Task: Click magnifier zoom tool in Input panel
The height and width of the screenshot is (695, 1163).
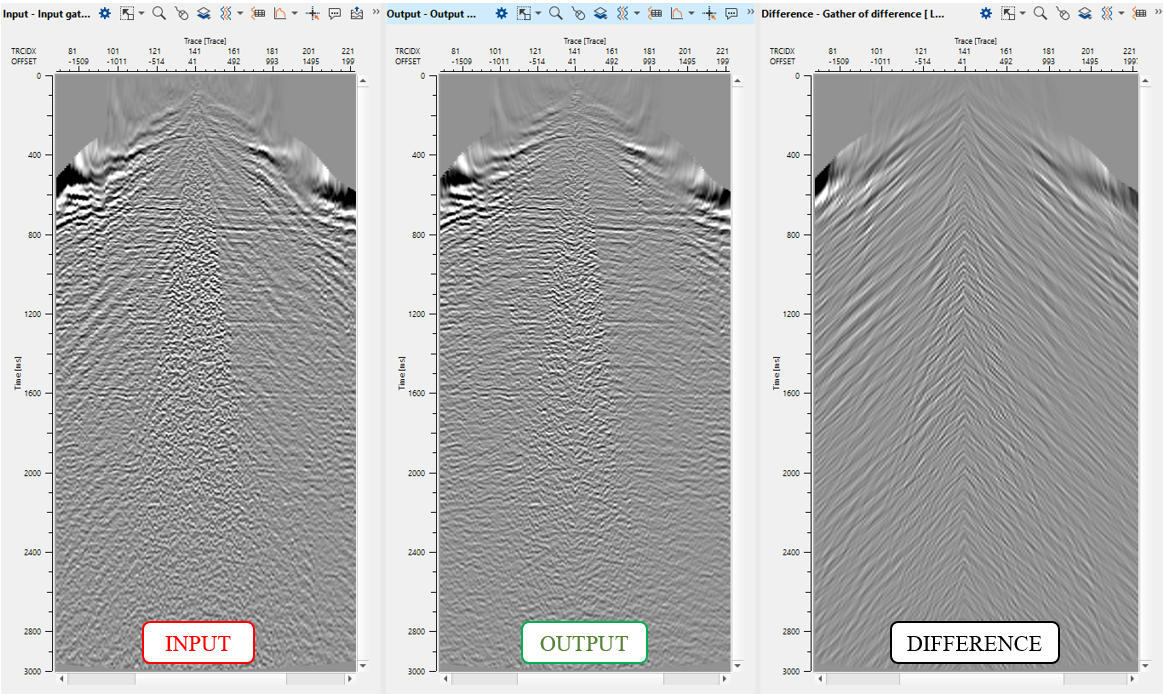Action: (159, 14)
